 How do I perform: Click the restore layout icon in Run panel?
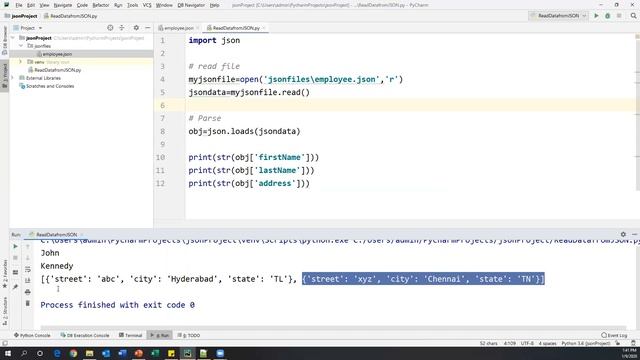16,272
